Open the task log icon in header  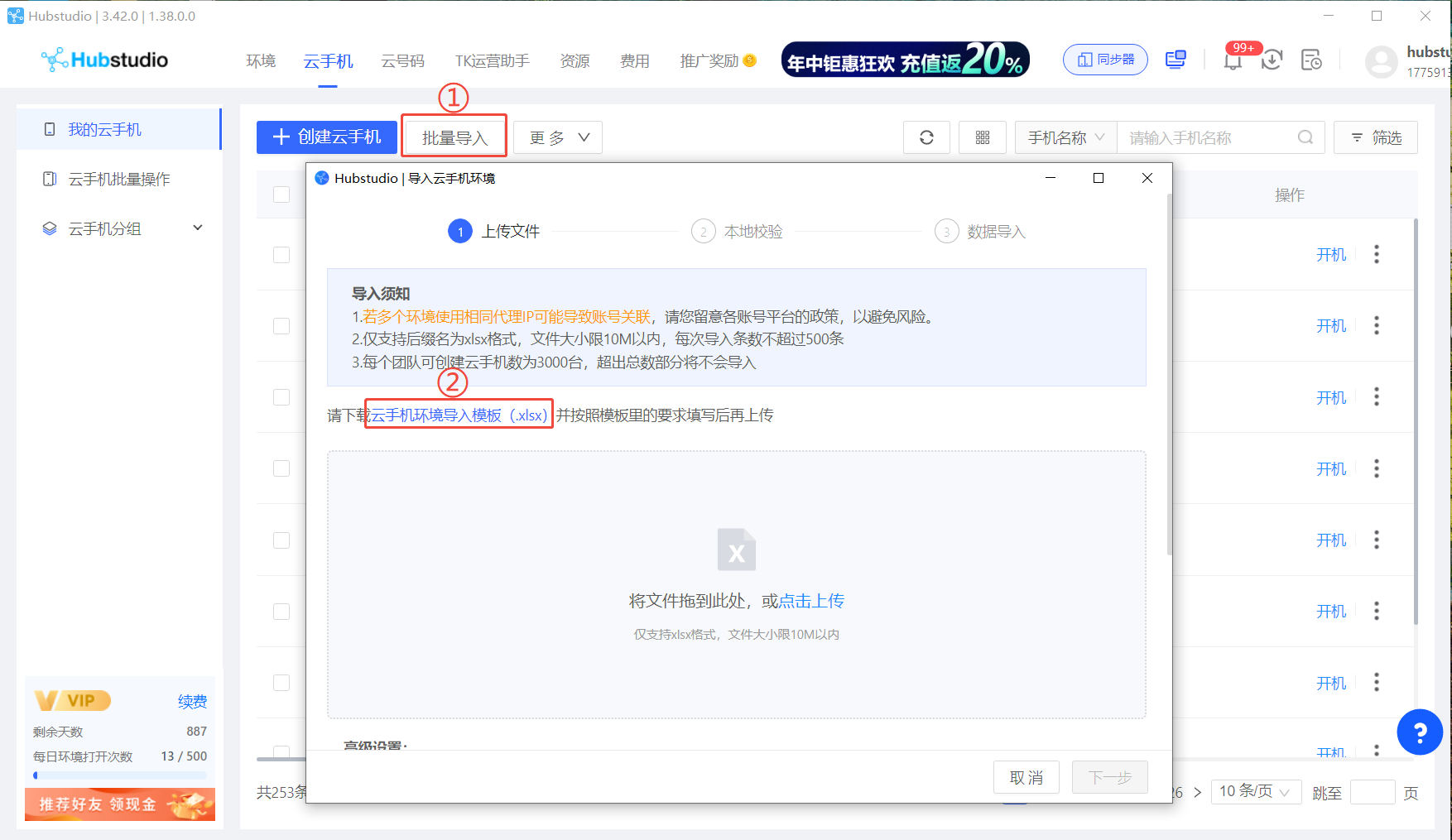[x=1311, y=60]
